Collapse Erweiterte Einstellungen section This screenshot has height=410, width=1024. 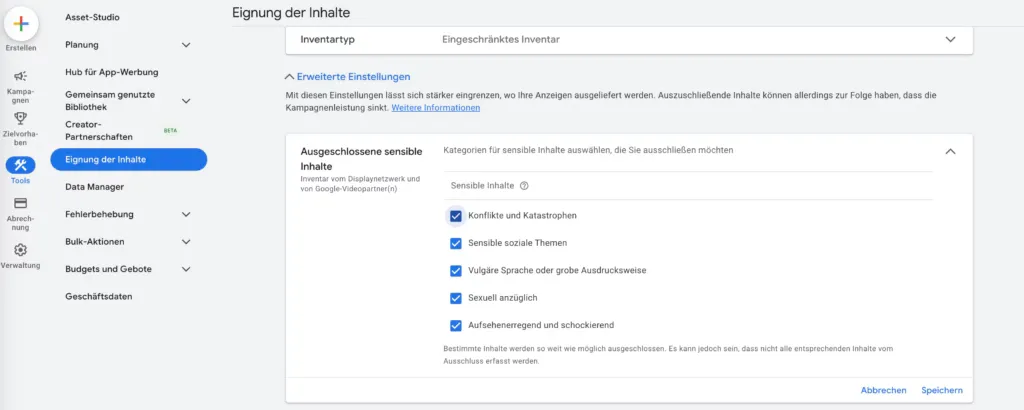click(348, 77)
